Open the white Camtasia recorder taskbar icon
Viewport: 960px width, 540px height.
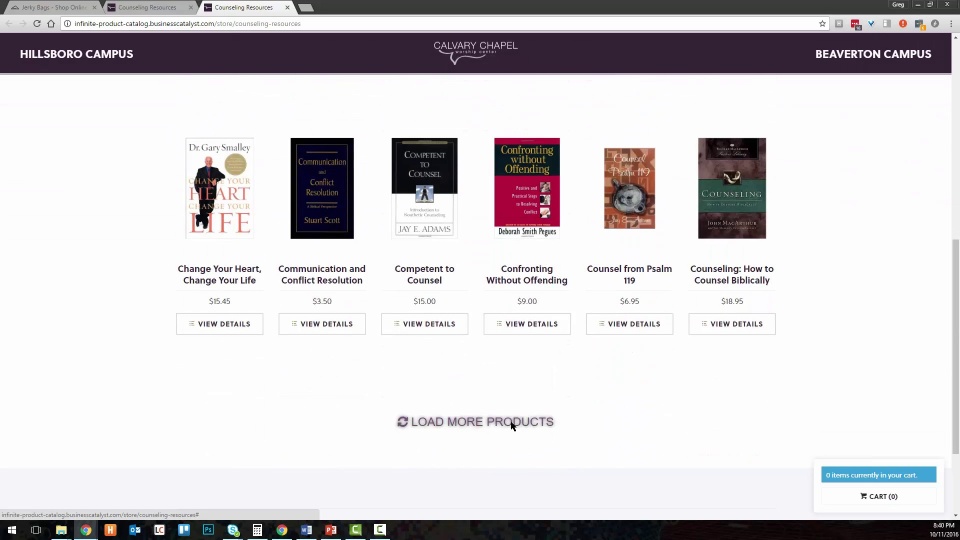tap(380, 530)
